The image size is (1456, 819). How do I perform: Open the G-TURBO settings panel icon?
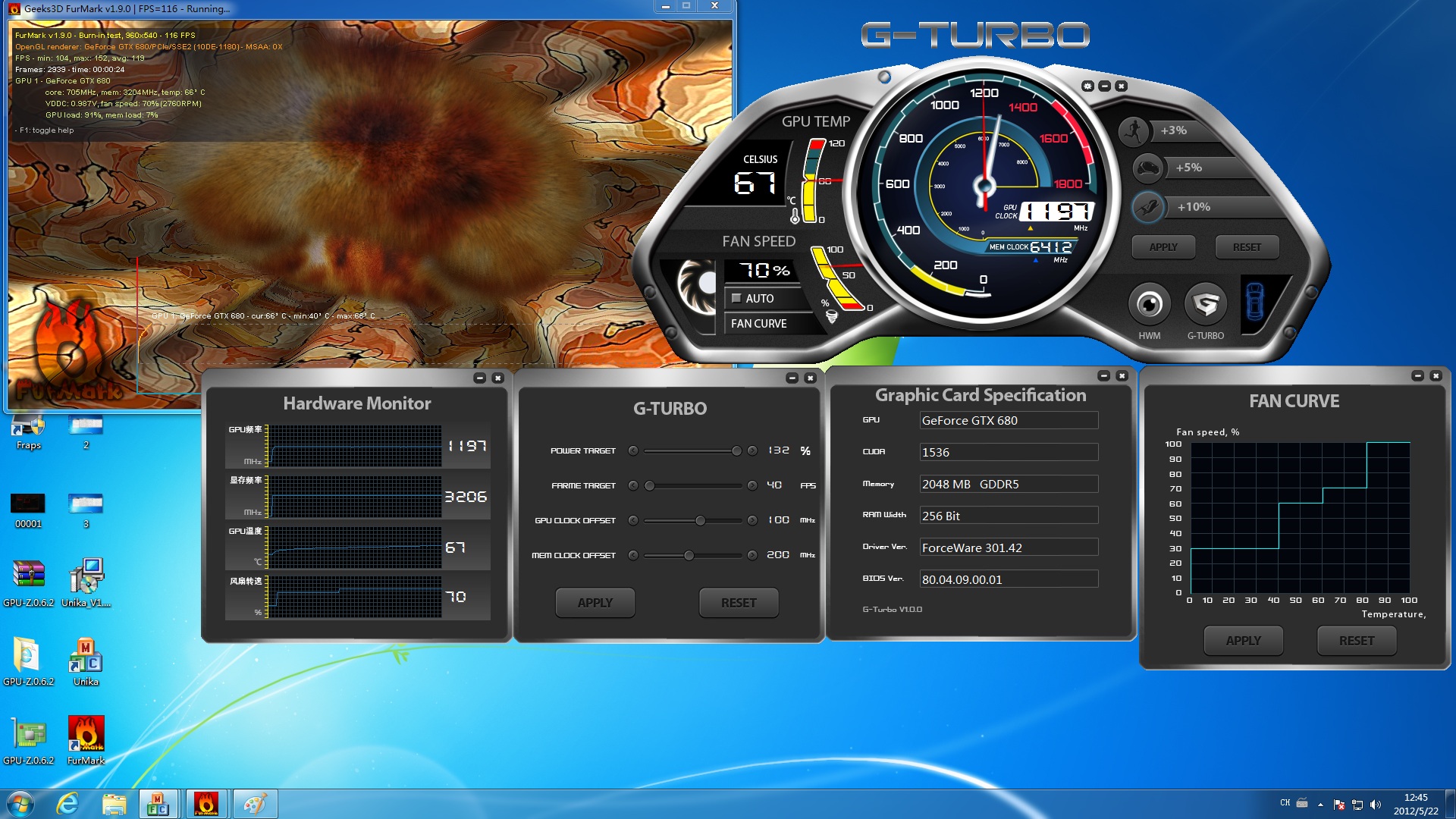[1205, 305]
